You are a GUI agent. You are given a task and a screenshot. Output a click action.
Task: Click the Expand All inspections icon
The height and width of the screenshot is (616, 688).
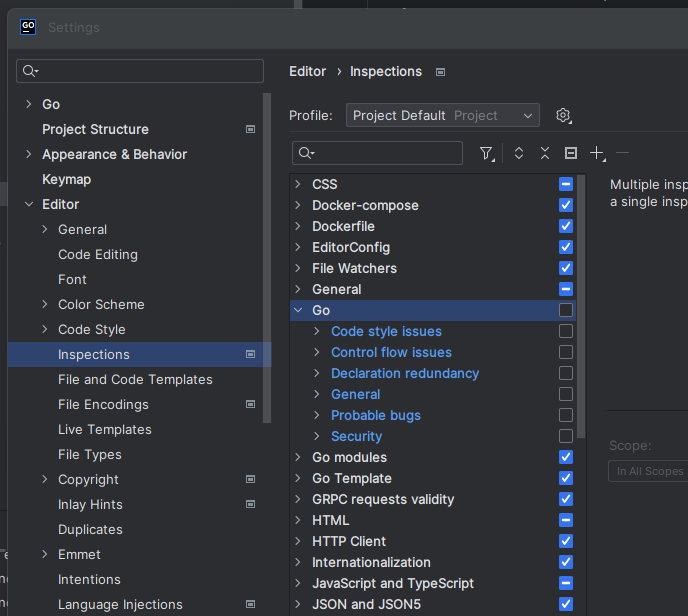tap(519, 153)
